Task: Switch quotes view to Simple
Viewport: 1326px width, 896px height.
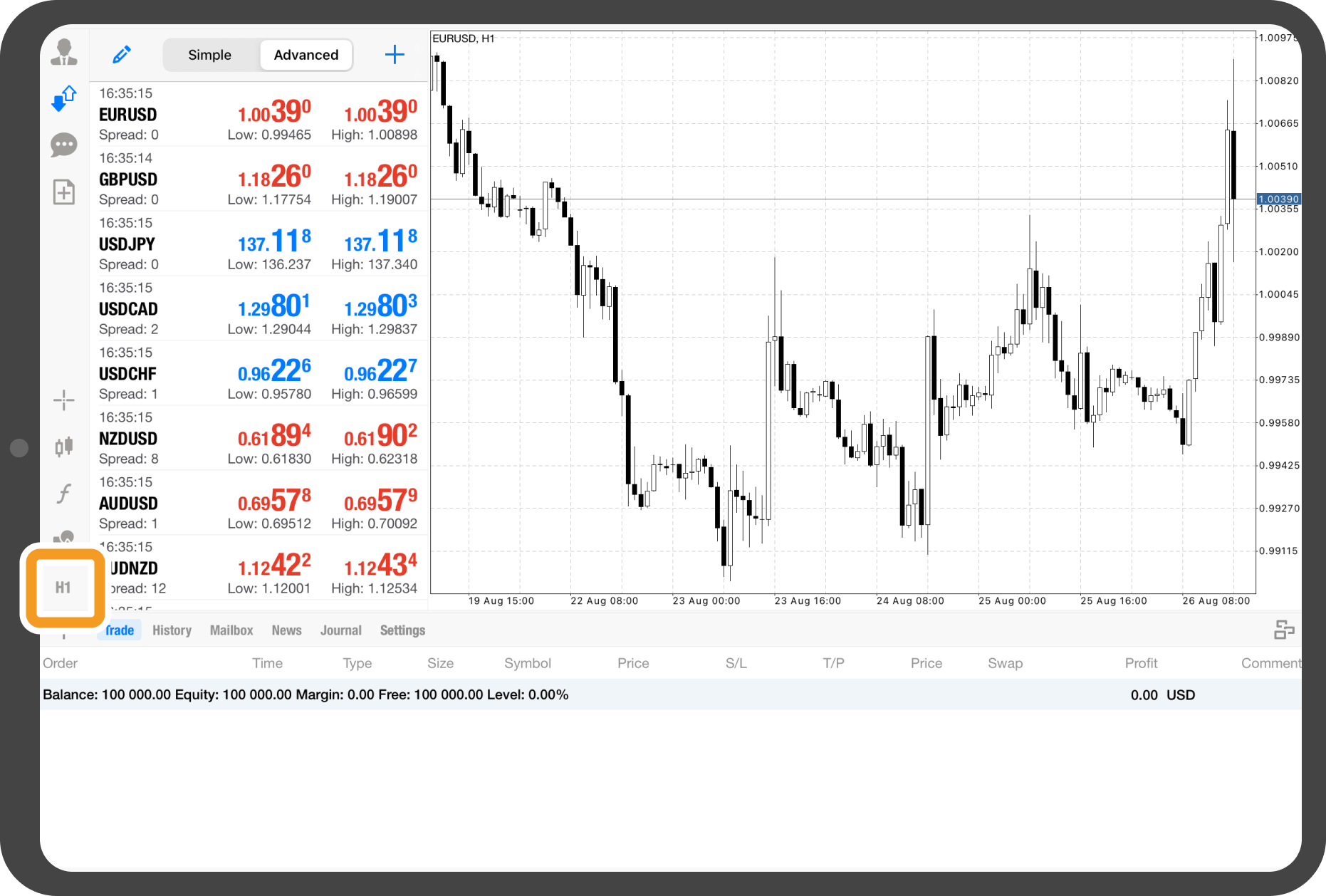Action: pos(209,55)
